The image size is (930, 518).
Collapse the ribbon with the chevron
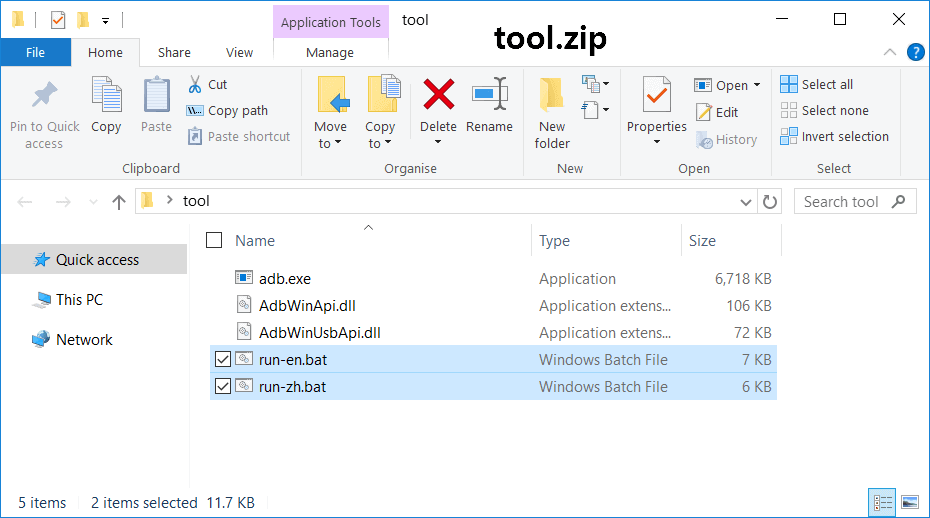890,52
